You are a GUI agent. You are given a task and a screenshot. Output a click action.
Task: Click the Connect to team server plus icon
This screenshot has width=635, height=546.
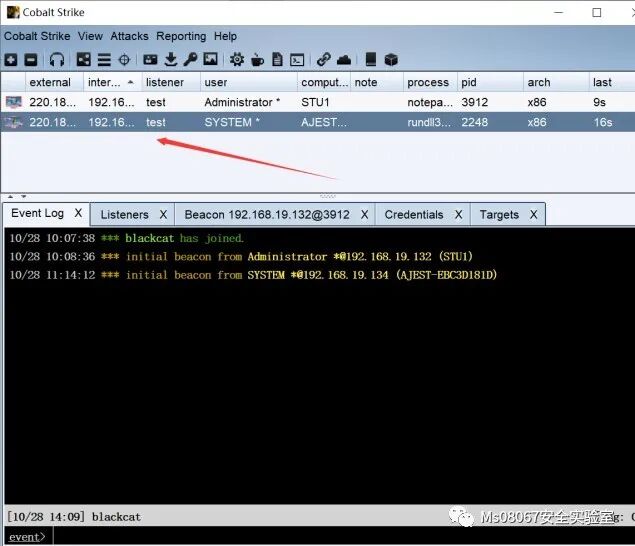[x=11, y=60]
